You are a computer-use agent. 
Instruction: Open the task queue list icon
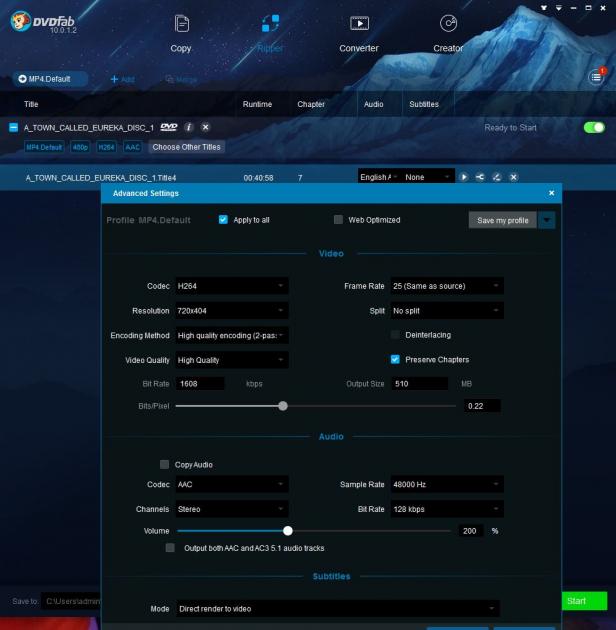[x=596, y=77]
